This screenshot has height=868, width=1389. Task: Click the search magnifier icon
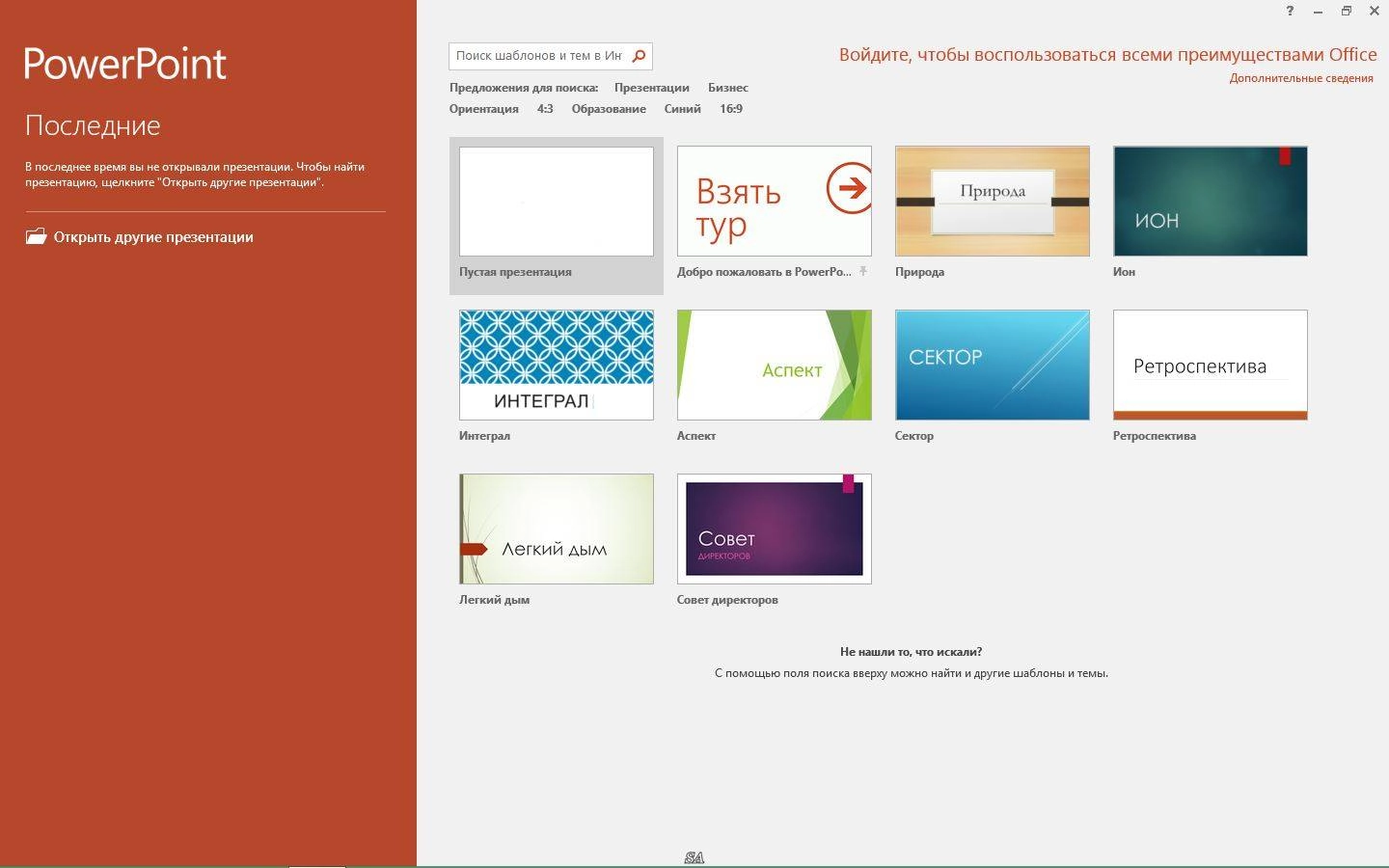[x=639, y=56]
